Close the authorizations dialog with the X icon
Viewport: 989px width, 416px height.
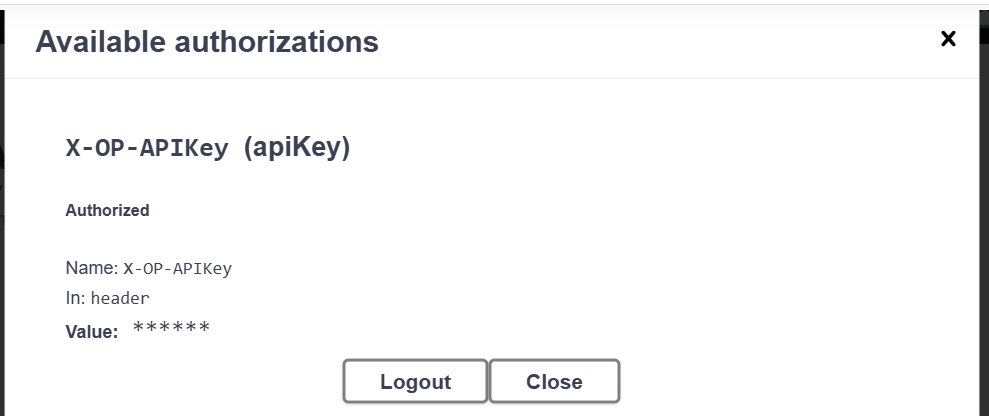pyautogui.click(x=948, y=39)
